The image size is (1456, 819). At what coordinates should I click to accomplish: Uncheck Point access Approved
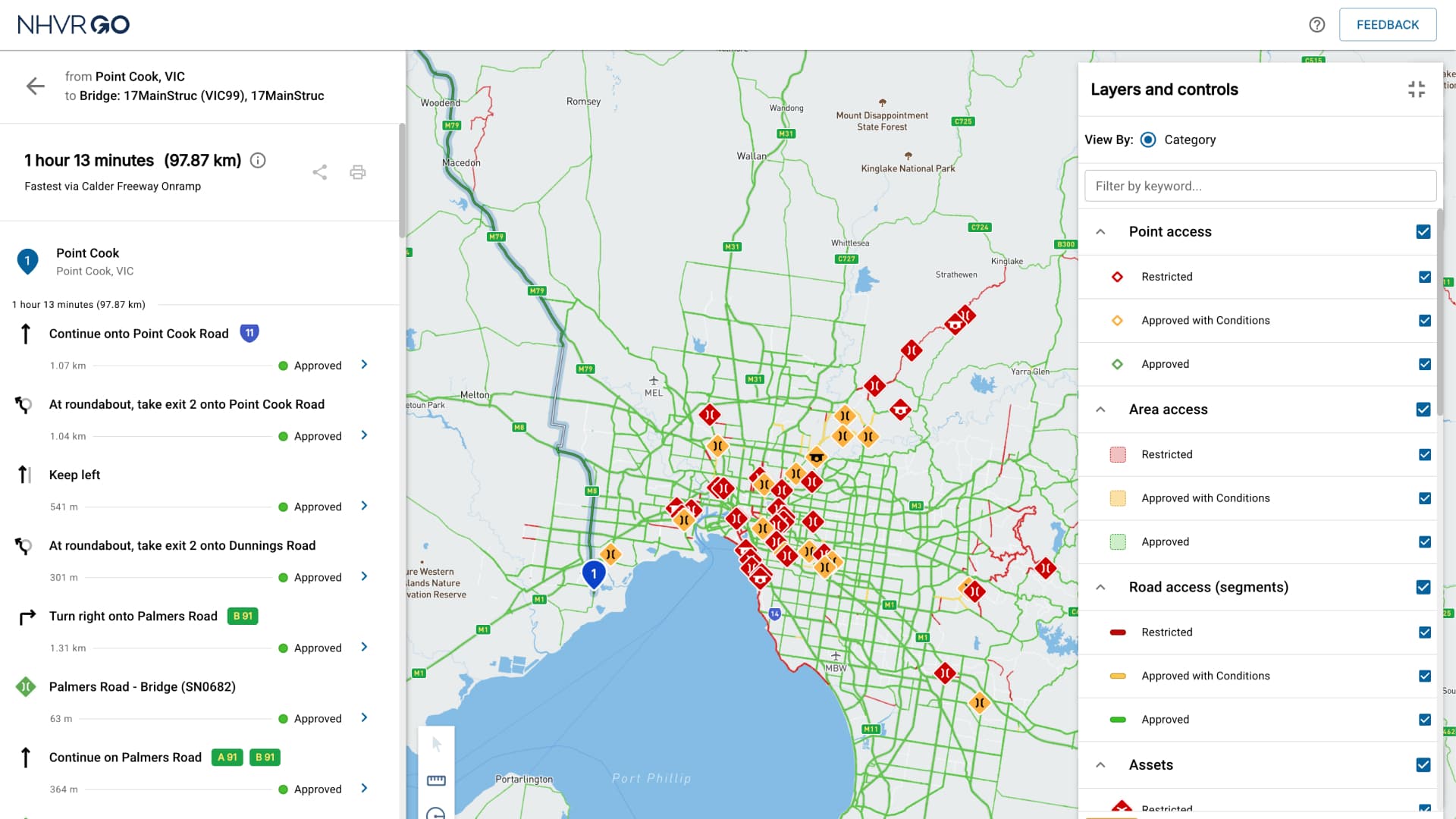pos(1425,365)
